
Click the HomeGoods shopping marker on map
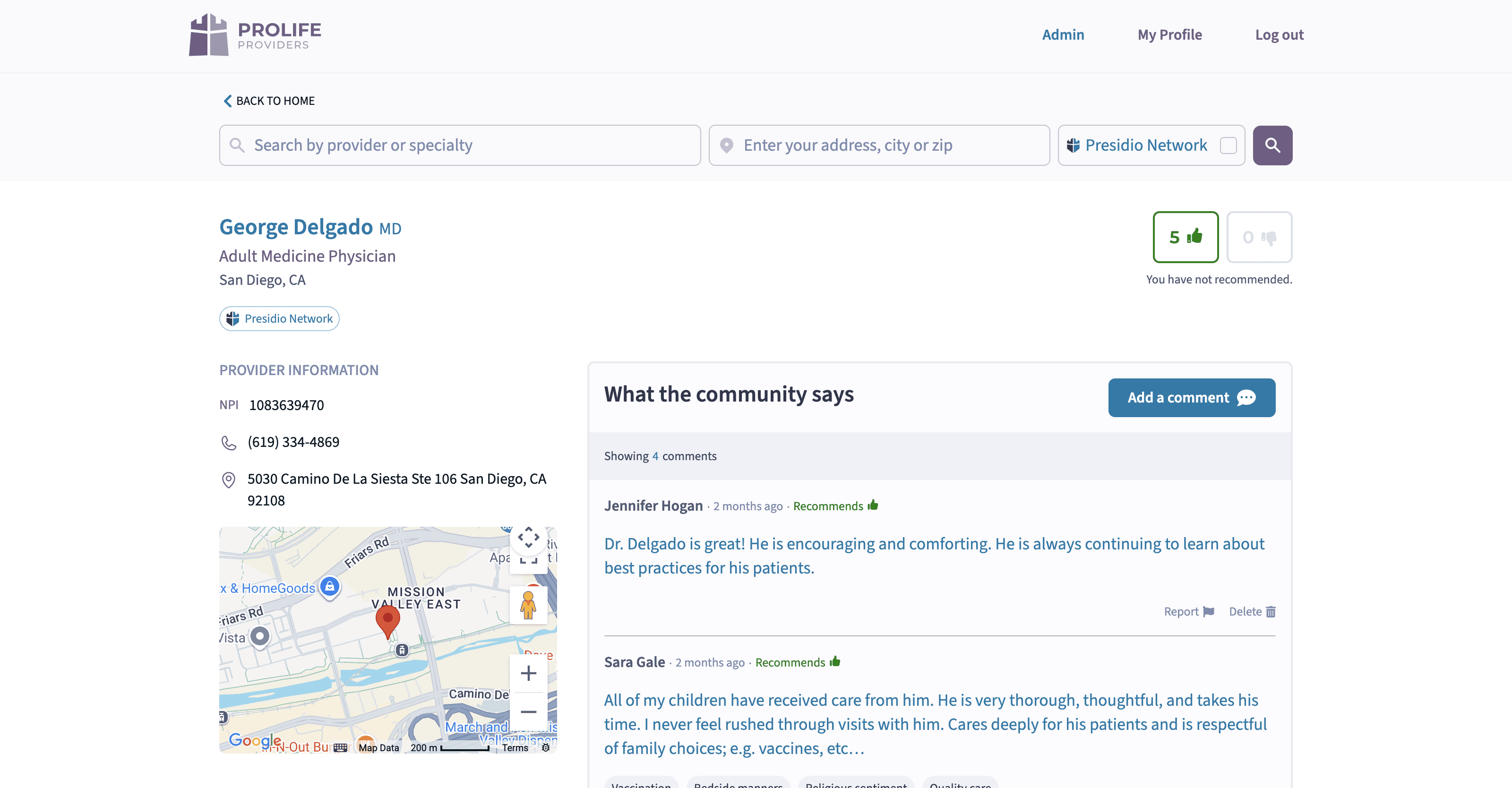coord(330,586)
